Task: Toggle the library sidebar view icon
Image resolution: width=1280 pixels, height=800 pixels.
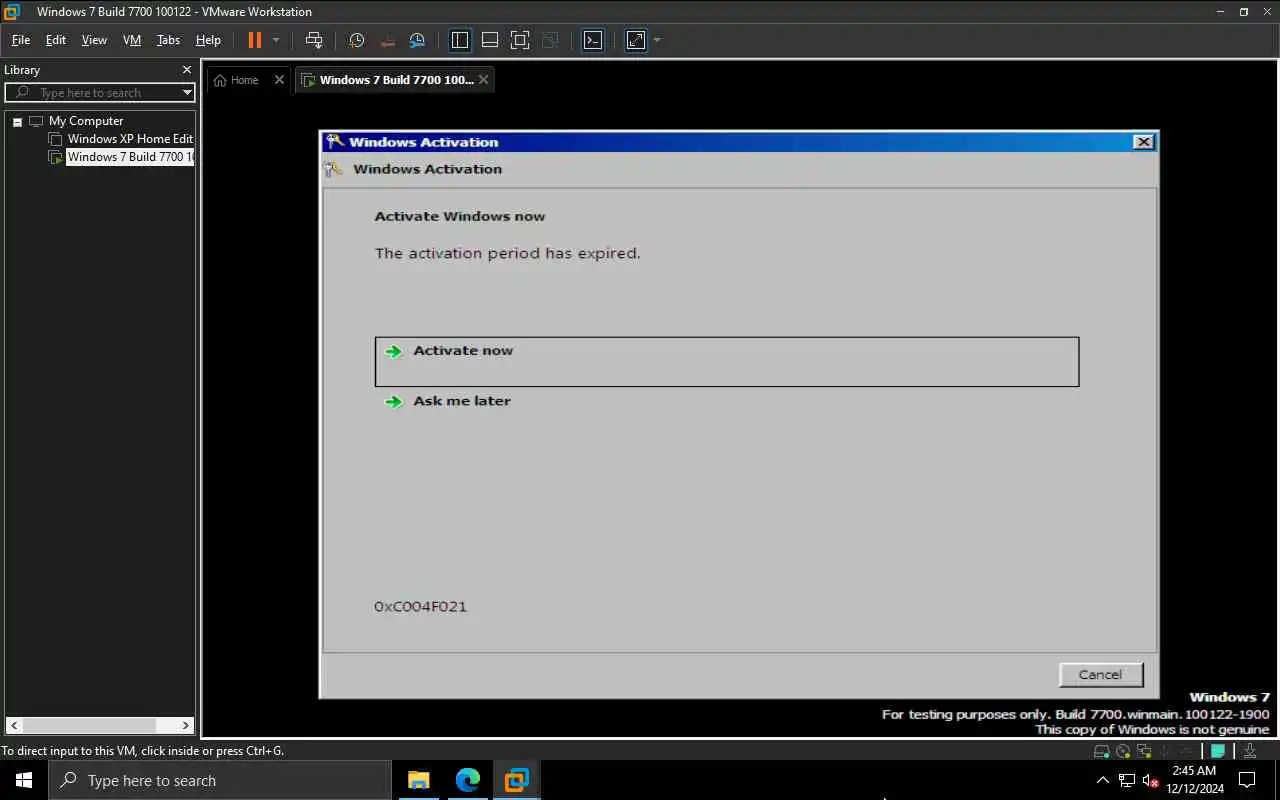Action: pyautogui.click(x=460, y=40)
